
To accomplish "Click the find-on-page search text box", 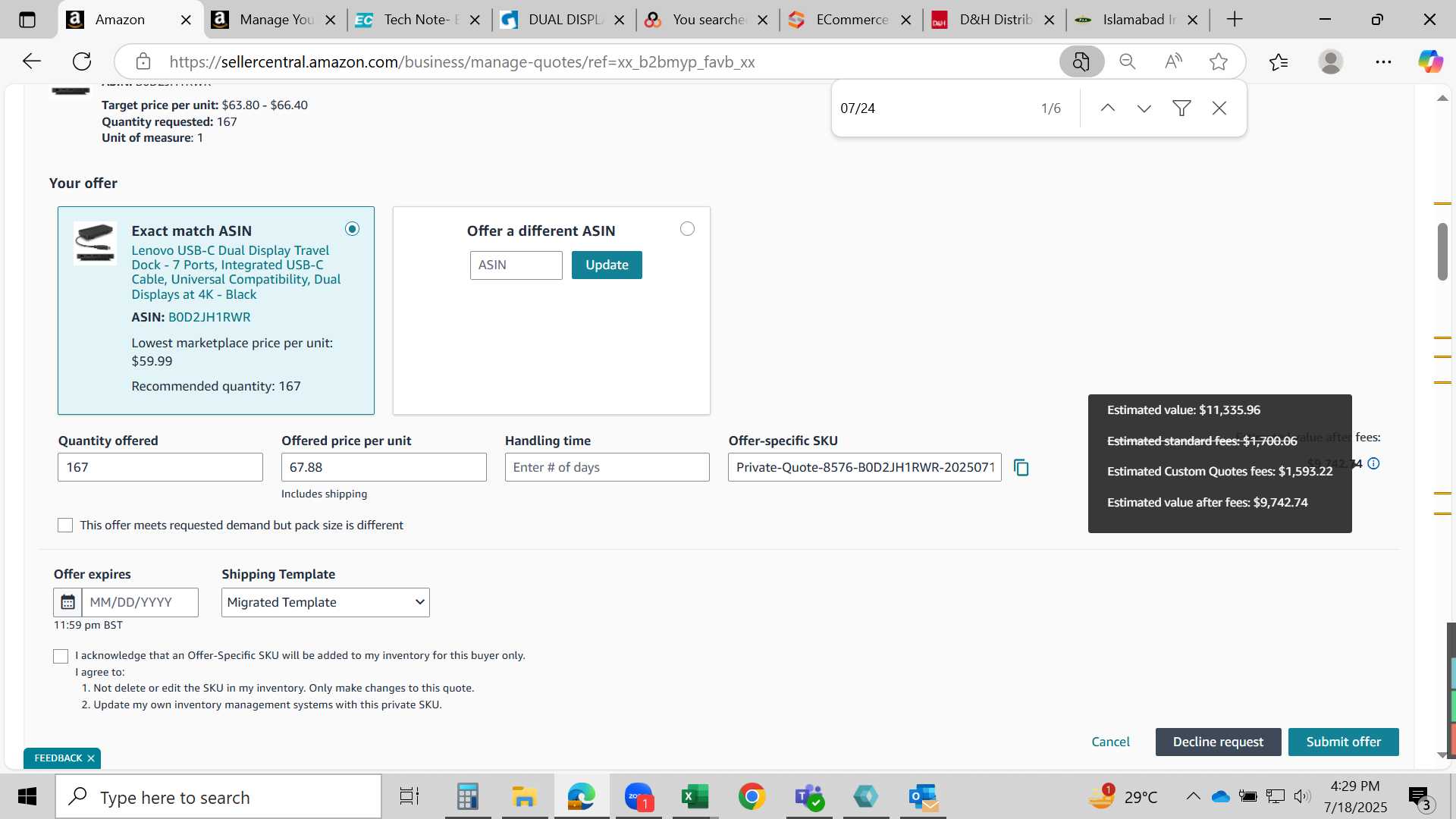I will tap(933, 108).
